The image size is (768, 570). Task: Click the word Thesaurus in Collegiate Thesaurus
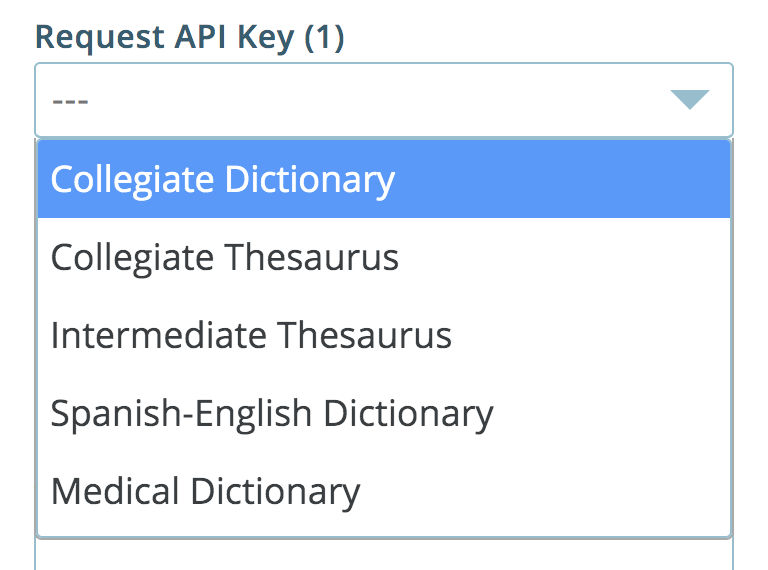click(x=312, y=257)
